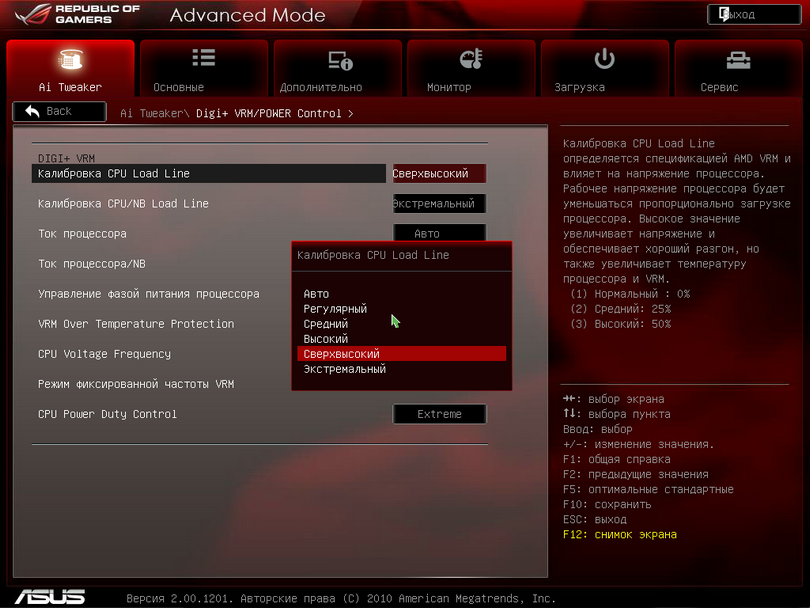Open CPU/NB Load Line Экстремальный dropdown

pos(439,204)
